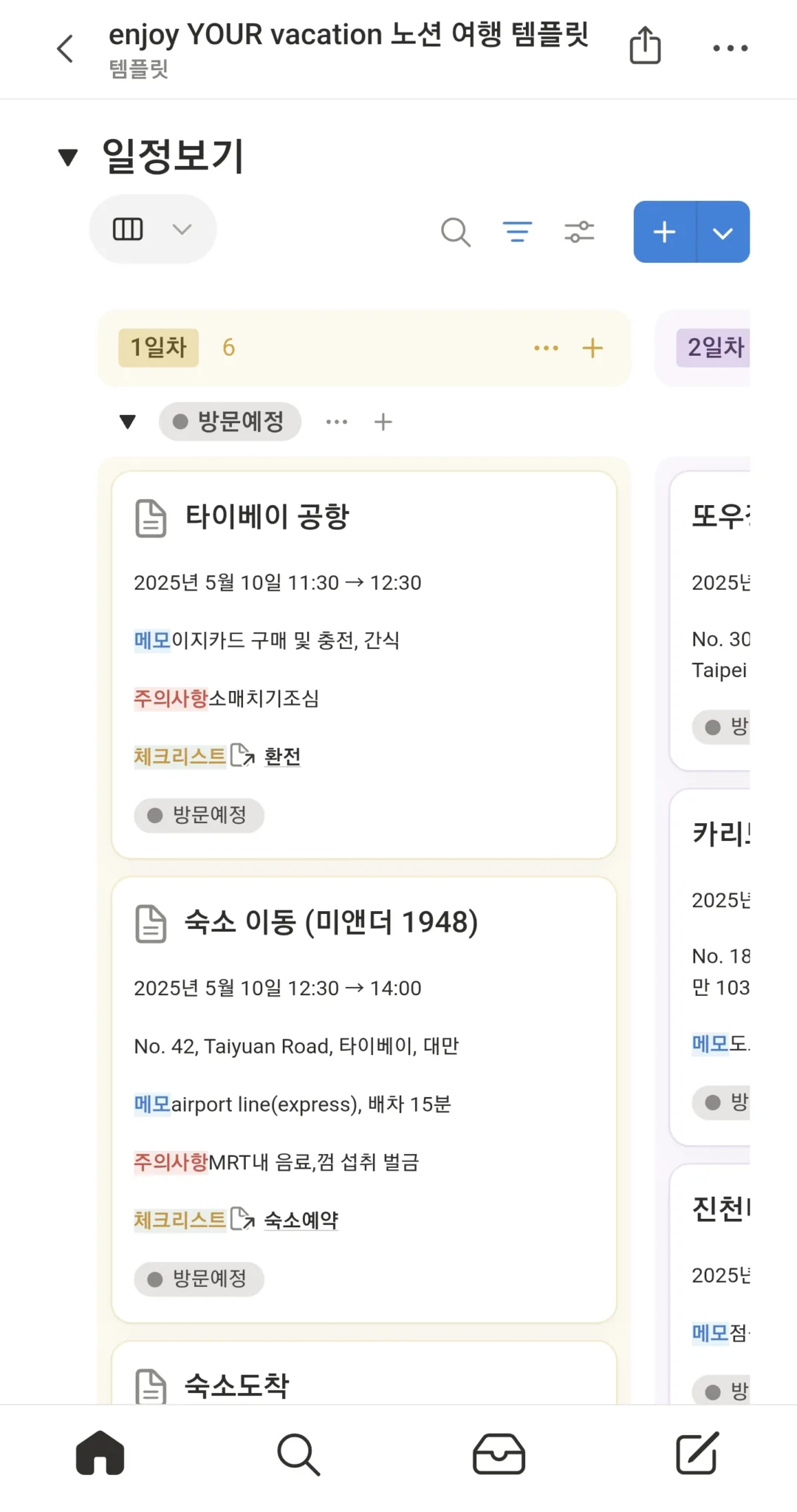Add a card to 1일차 column
Image resolution: width=797 pixels, height=1512 pixels.
tap(592, 348)
